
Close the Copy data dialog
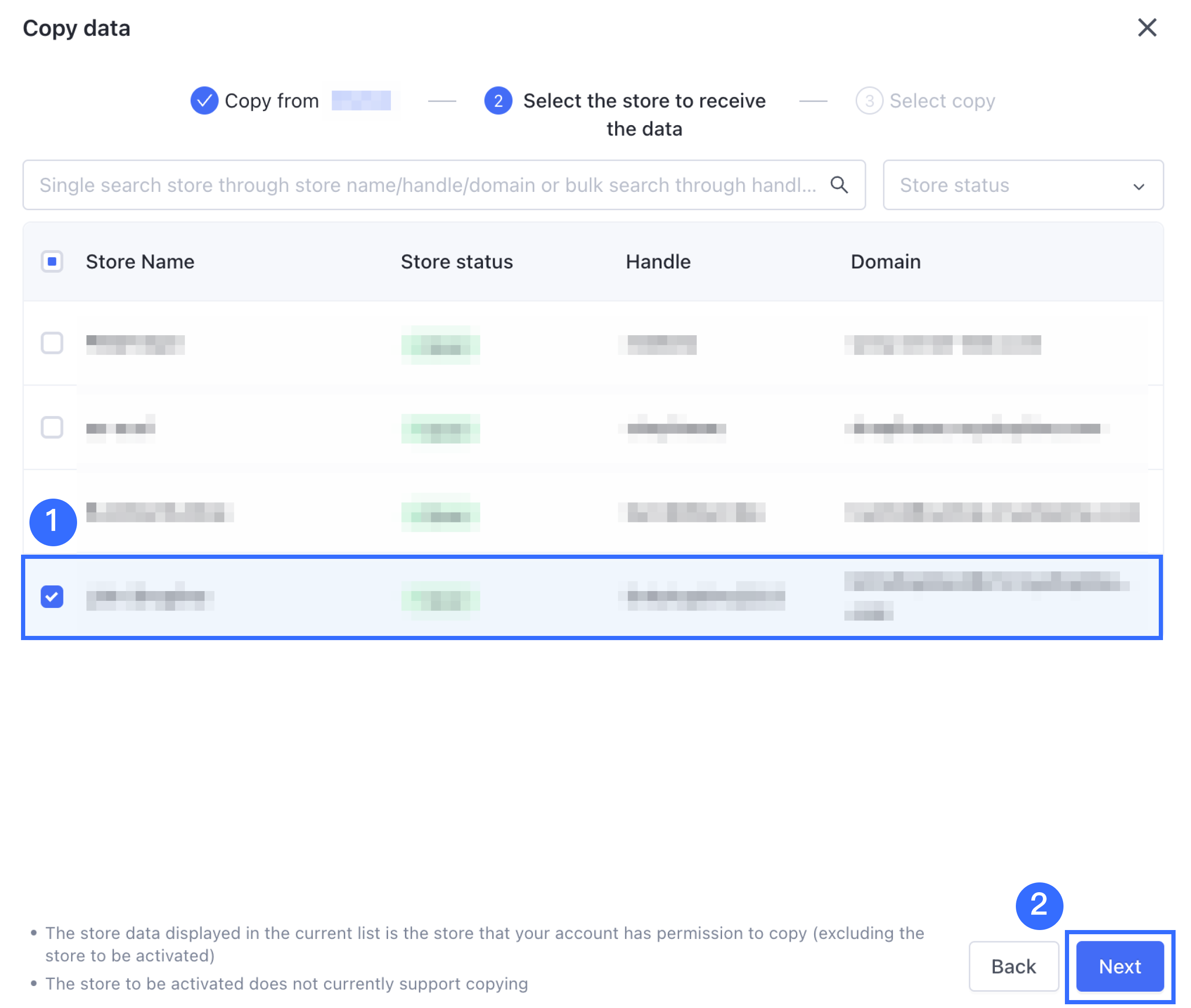[x=1147, y=28]
